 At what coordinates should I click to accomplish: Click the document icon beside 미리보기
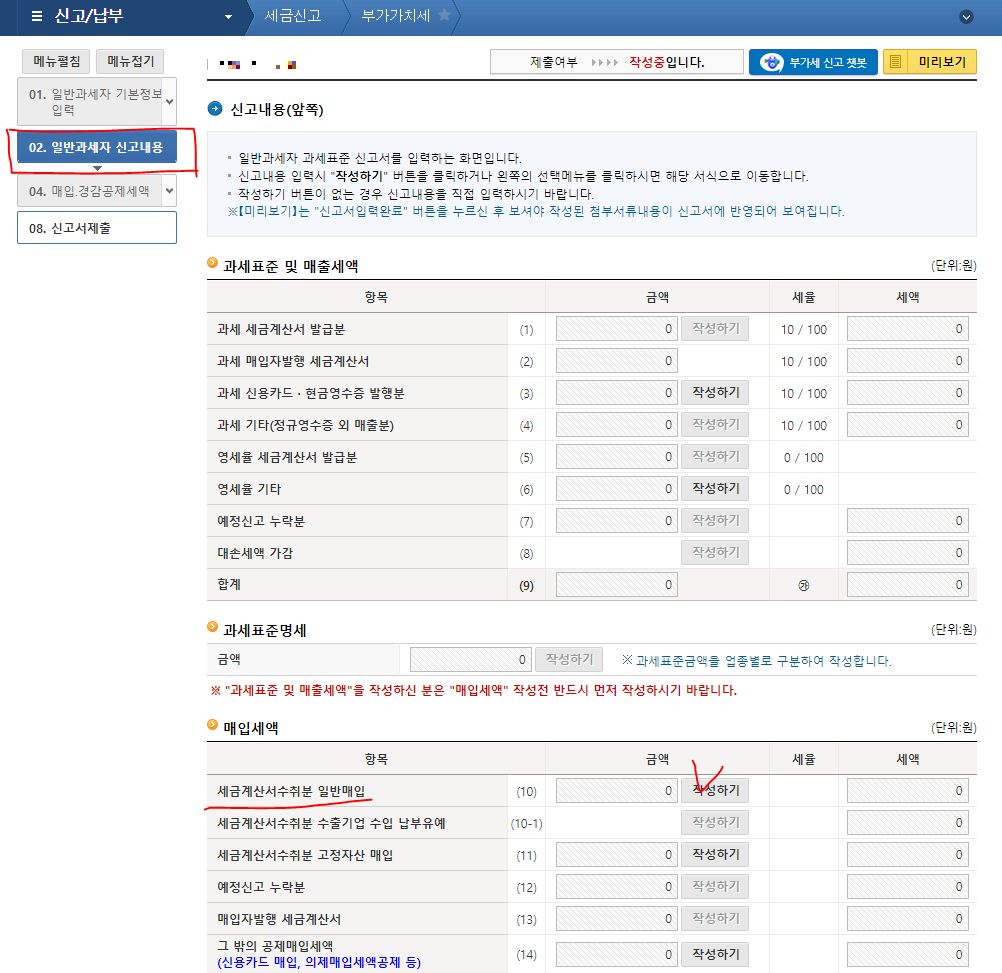coord(895,62)
